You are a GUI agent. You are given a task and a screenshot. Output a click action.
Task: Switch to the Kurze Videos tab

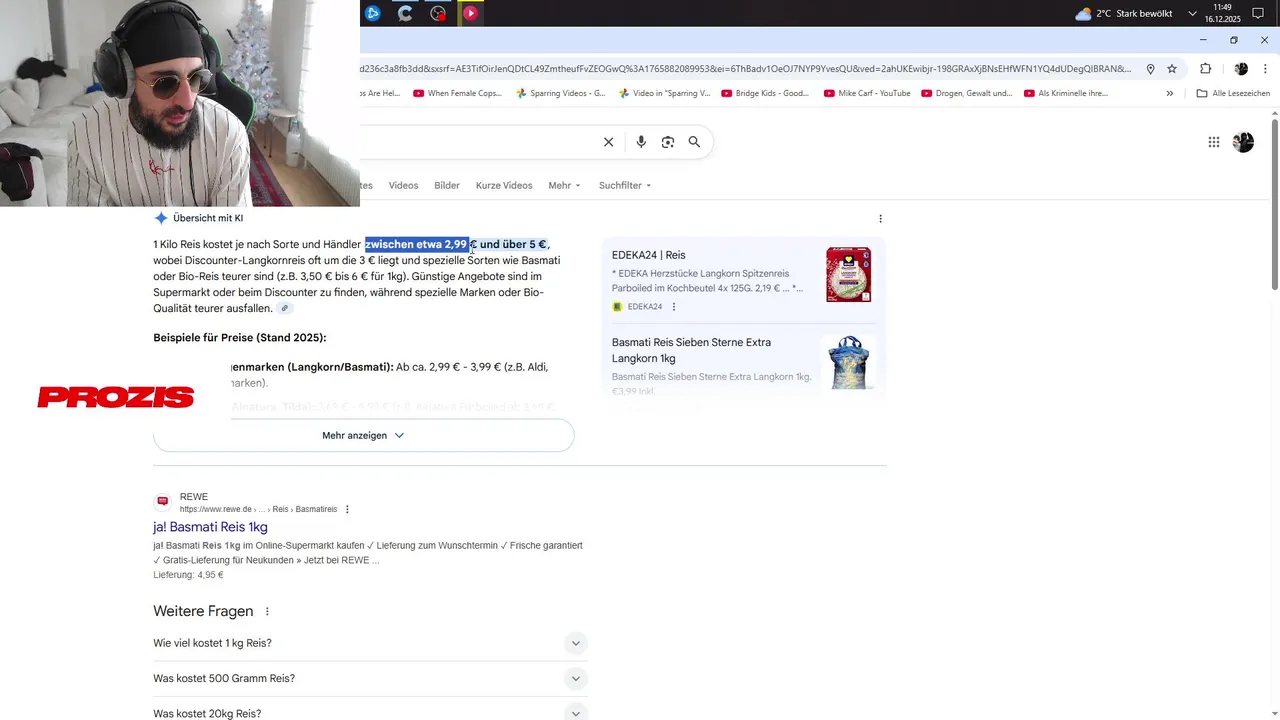(504, 185)
